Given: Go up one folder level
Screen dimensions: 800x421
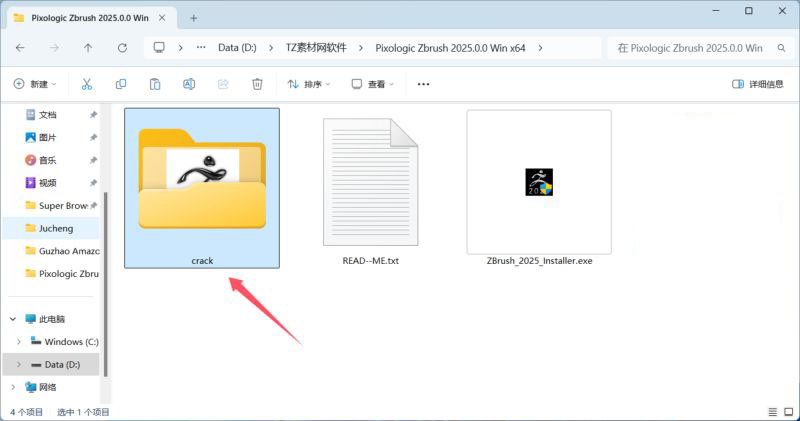Looking at the screenshot, I should click(88, 48).
